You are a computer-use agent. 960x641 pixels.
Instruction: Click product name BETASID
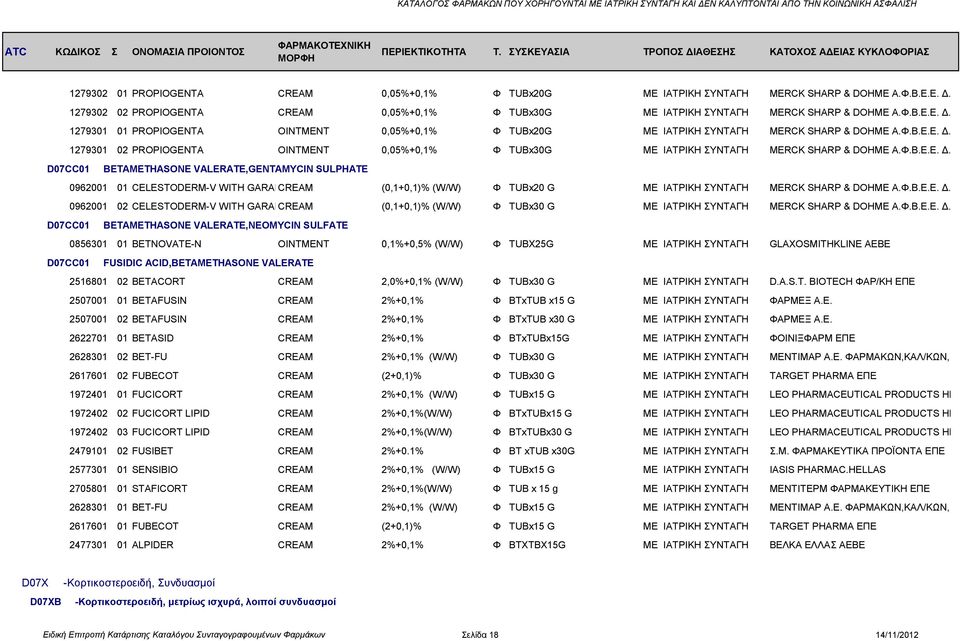click(x=152, y=338)
